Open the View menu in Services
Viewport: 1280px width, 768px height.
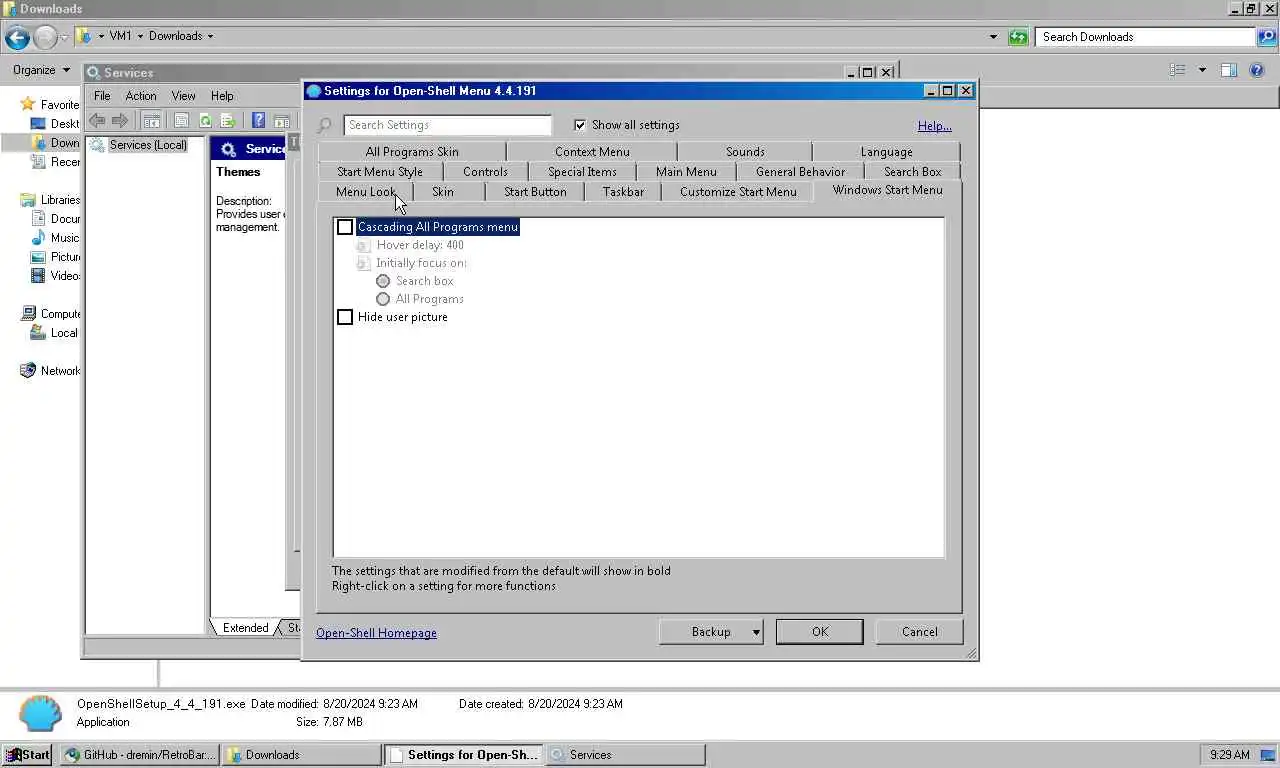click(183, 96)
